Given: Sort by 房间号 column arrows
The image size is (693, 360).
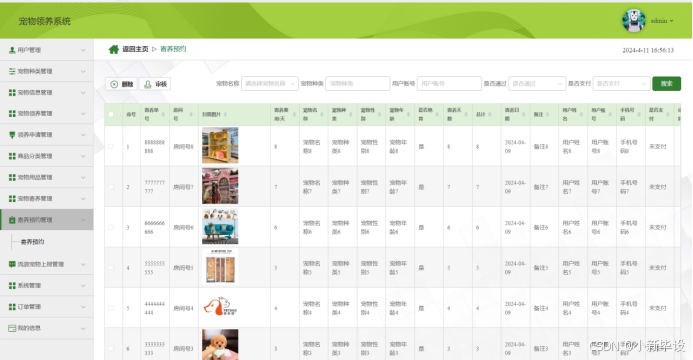Looking at the screenshot, I should [191, 114].
